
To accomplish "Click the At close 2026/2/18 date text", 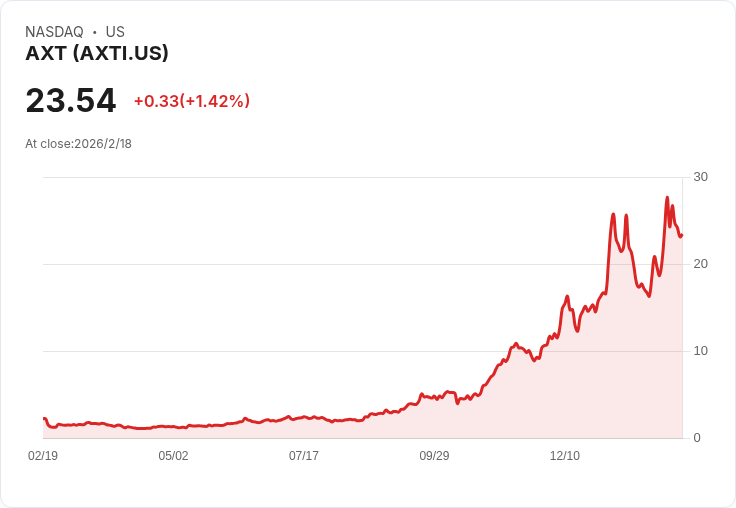I will (78, 144).
